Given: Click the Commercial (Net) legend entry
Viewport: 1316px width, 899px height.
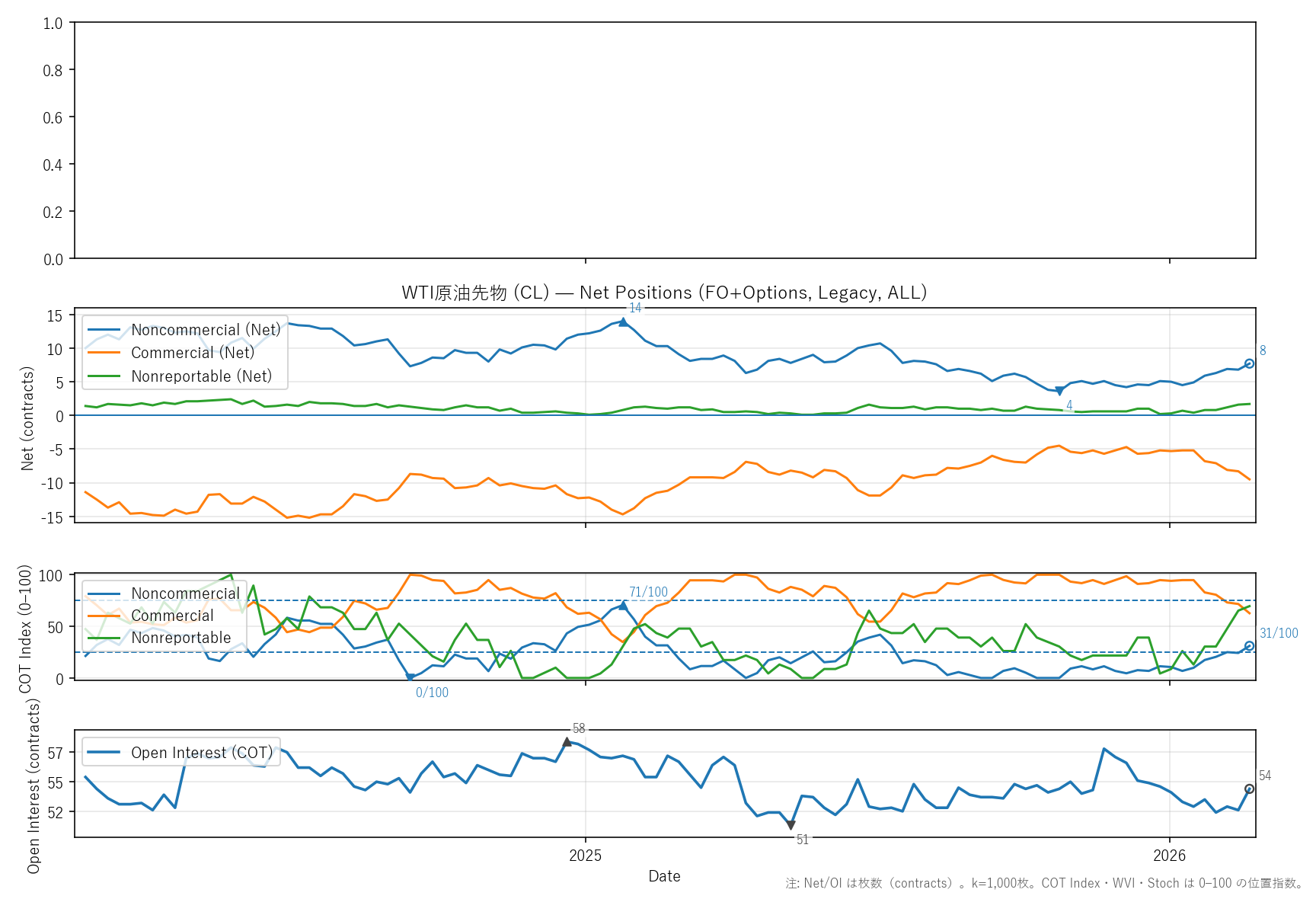Looking at the screenshot, I should point(192,353).
